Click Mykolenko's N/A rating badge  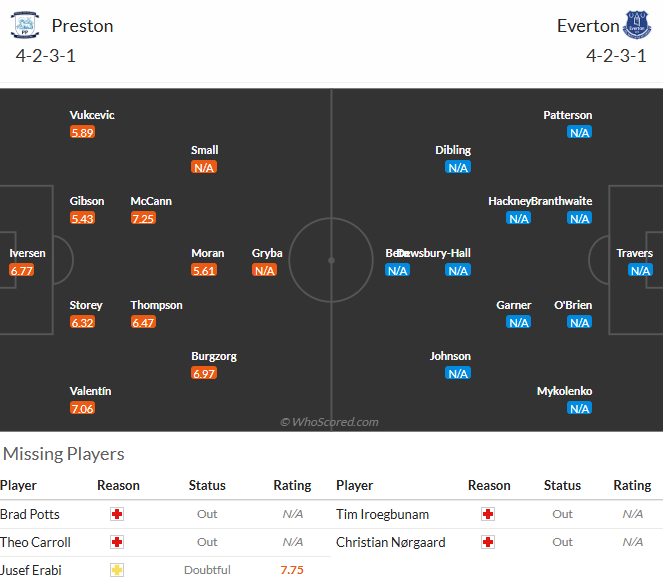coord(579,408)
